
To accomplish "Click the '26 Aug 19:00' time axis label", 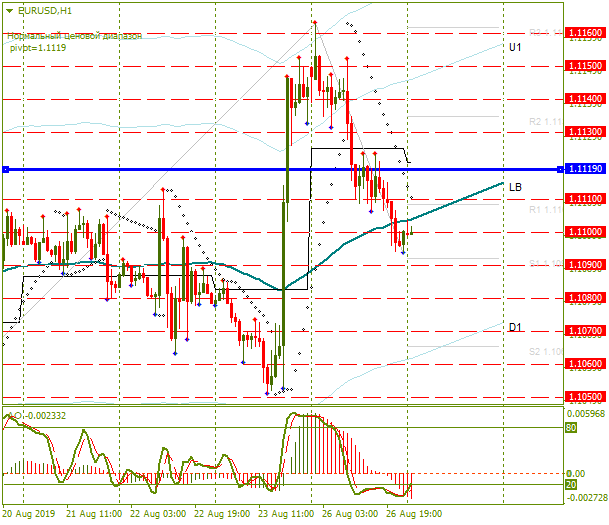I will pyautogui.click(x=414, y=514).
